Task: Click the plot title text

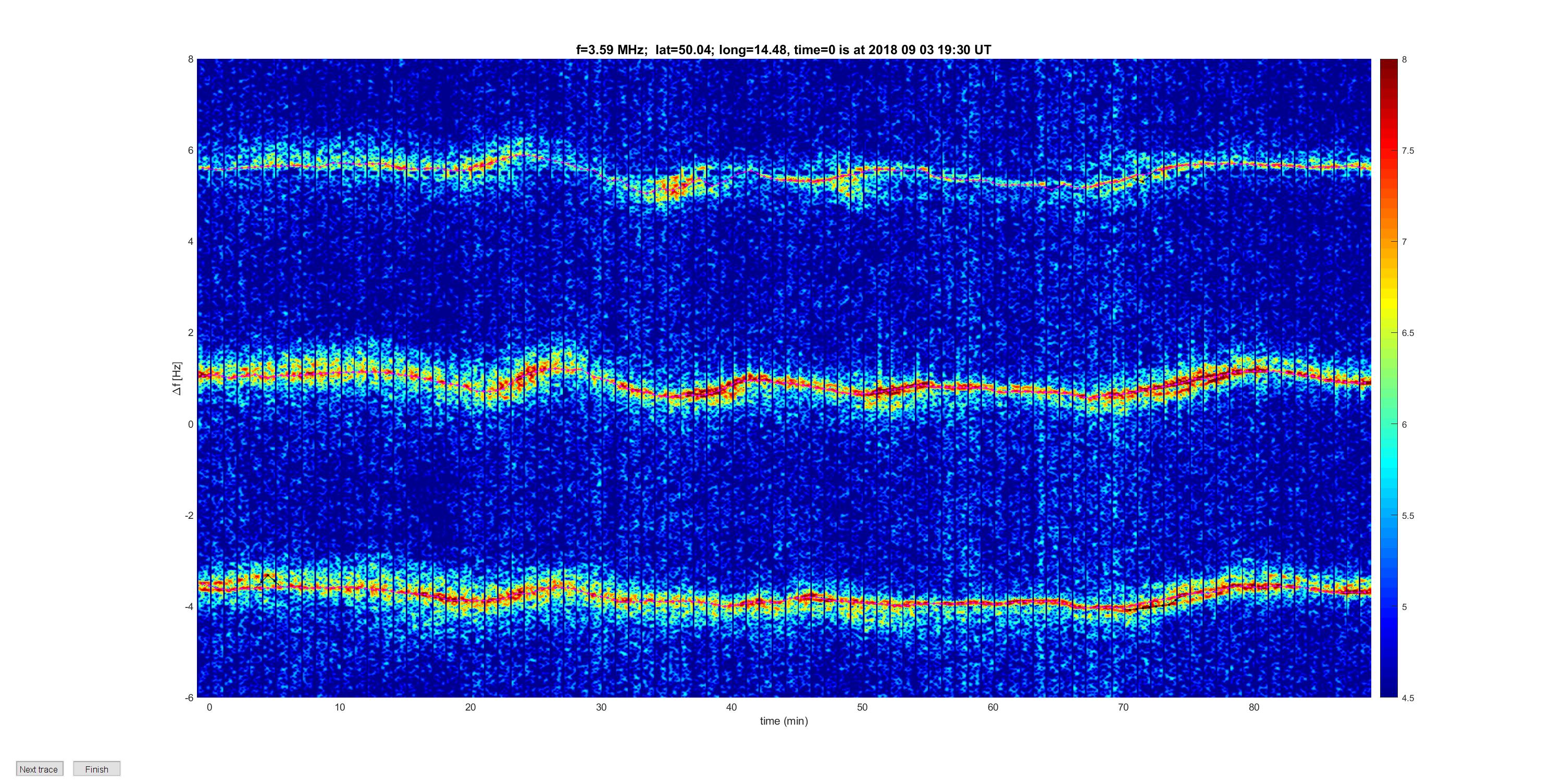Action: (x=783, y=50)
